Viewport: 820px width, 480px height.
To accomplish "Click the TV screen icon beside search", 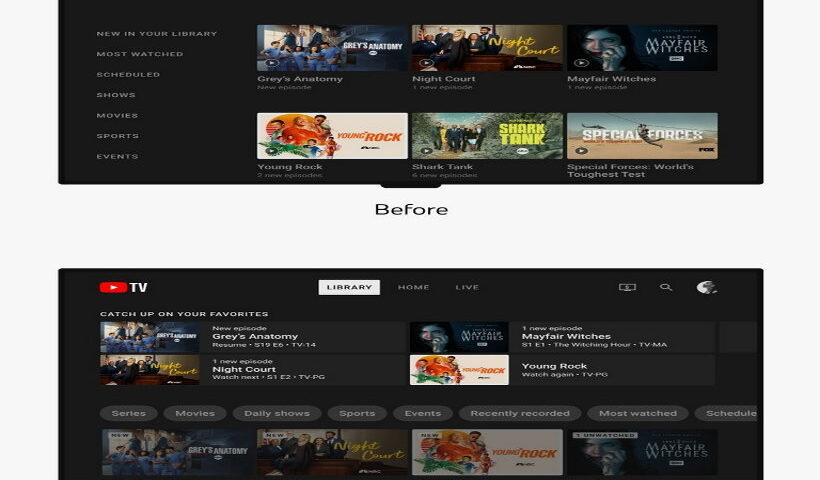I will coord(627,287).
